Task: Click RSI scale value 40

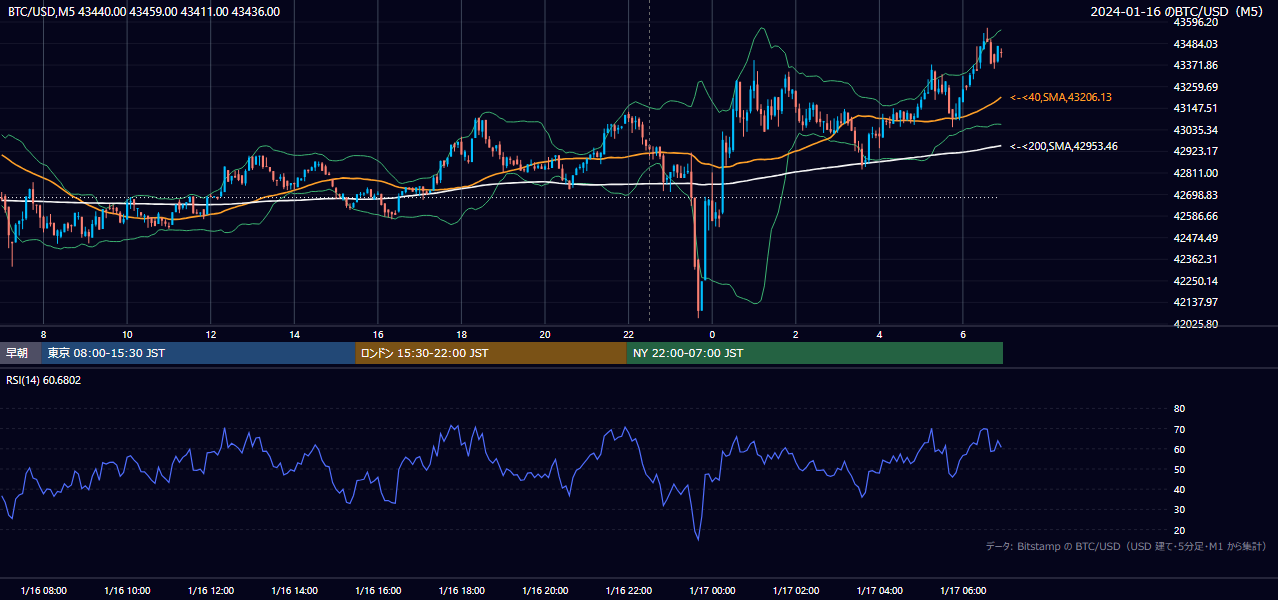Action: 1179,490
